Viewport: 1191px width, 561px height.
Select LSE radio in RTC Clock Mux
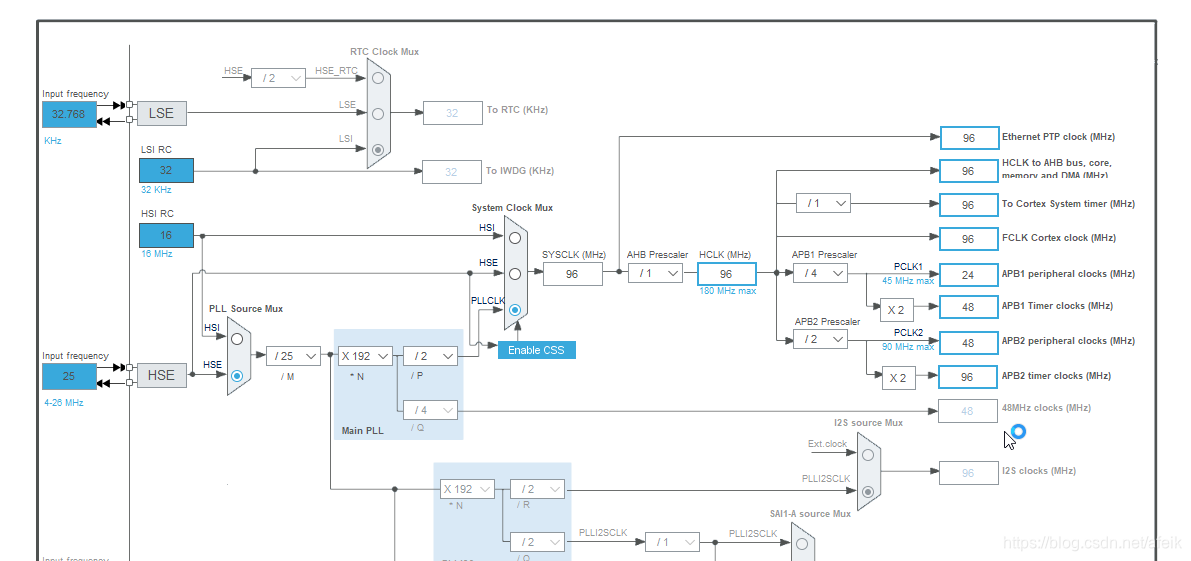[x=378, y=113]
